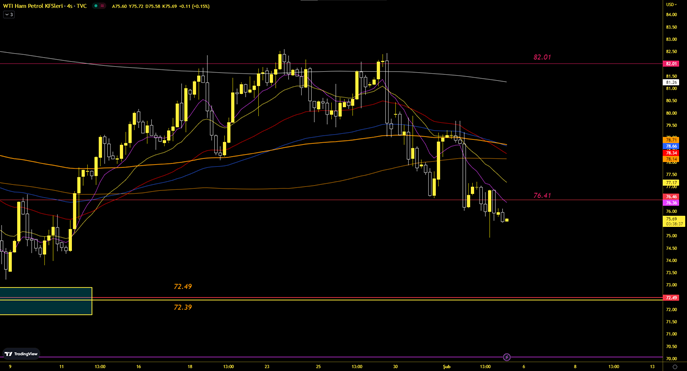Click the current price 75.69 countdown label
The height and width of the screenshot is (371, 687).
(x=672, y=221)
